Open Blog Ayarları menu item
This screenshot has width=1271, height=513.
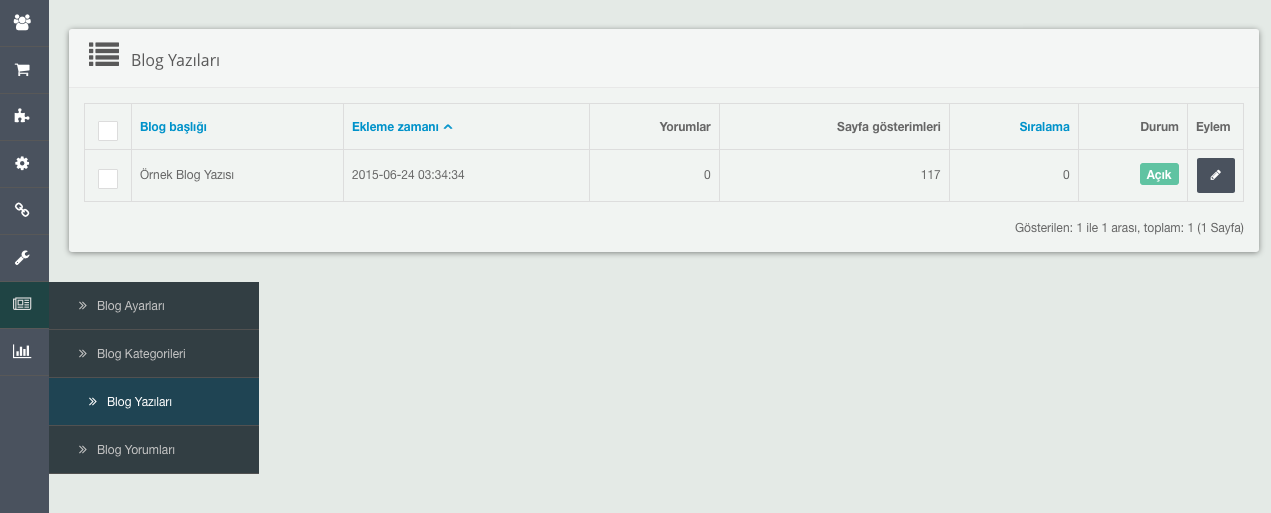point(131,306)
